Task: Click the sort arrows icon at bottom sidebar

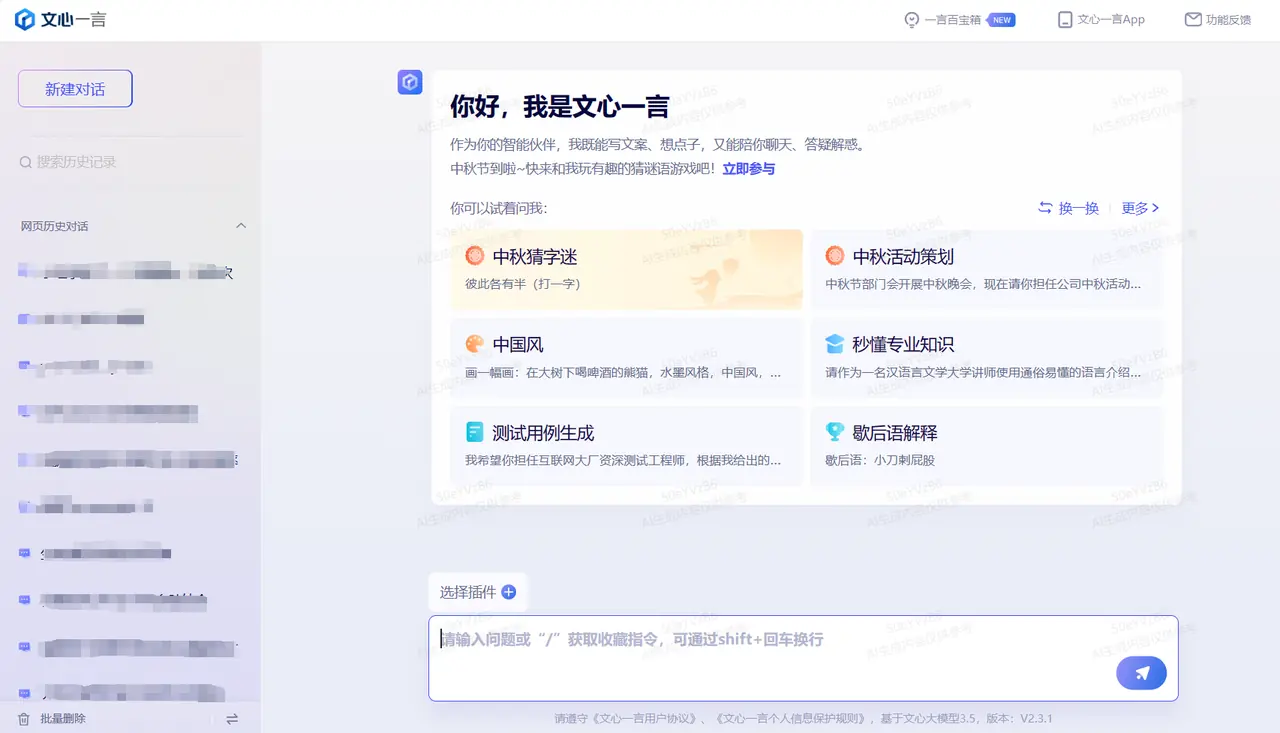Action: [232, 719]
